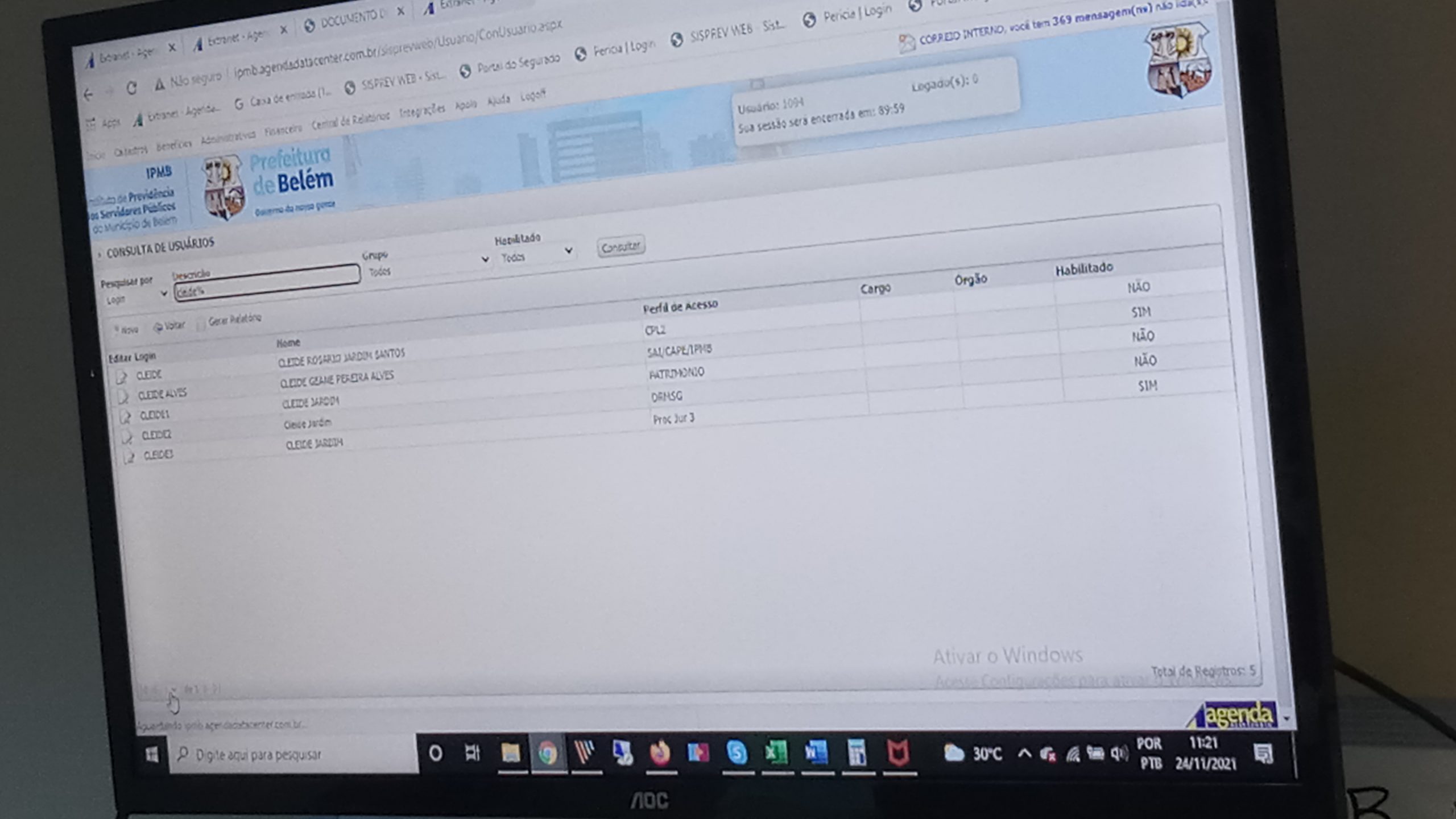Click the Logoff menu item
This screenshot has height=819, width=1456.
click(x=533, y=96)
